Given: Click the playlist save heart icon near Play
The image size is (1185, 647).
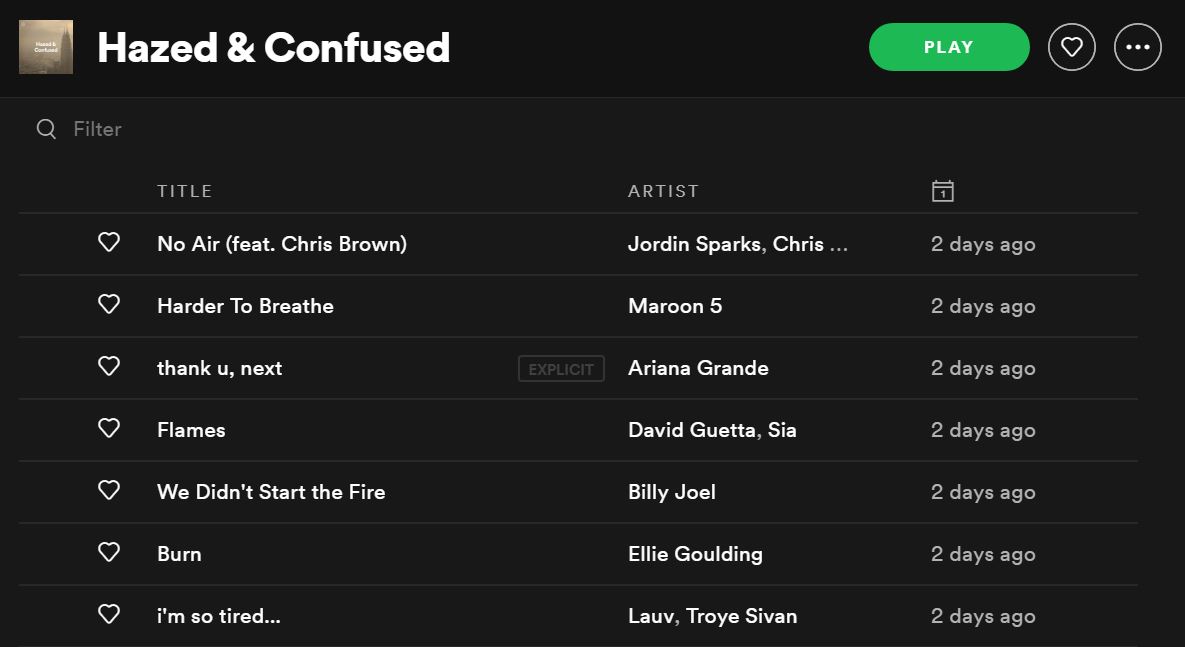Looking at the screenshot, I should tap(1072, 47).
